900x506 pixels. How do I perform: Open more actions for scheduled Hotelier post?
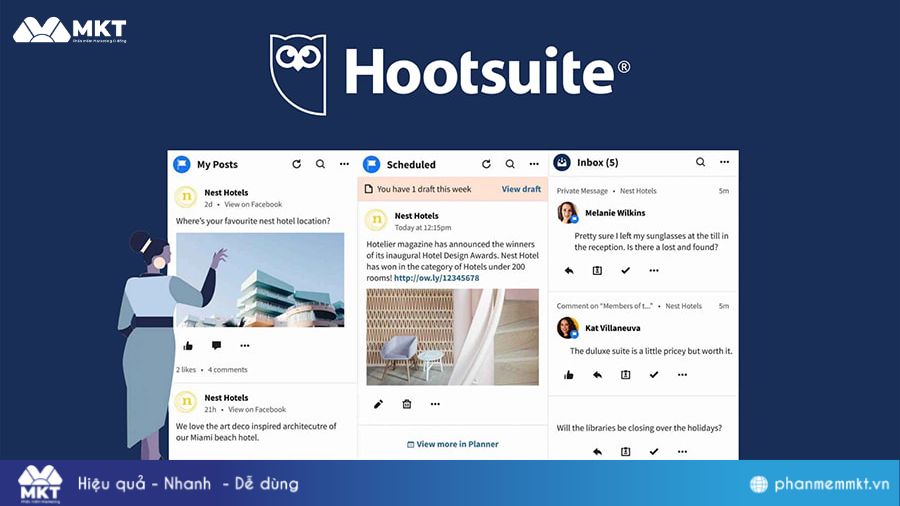coord(435,404)
